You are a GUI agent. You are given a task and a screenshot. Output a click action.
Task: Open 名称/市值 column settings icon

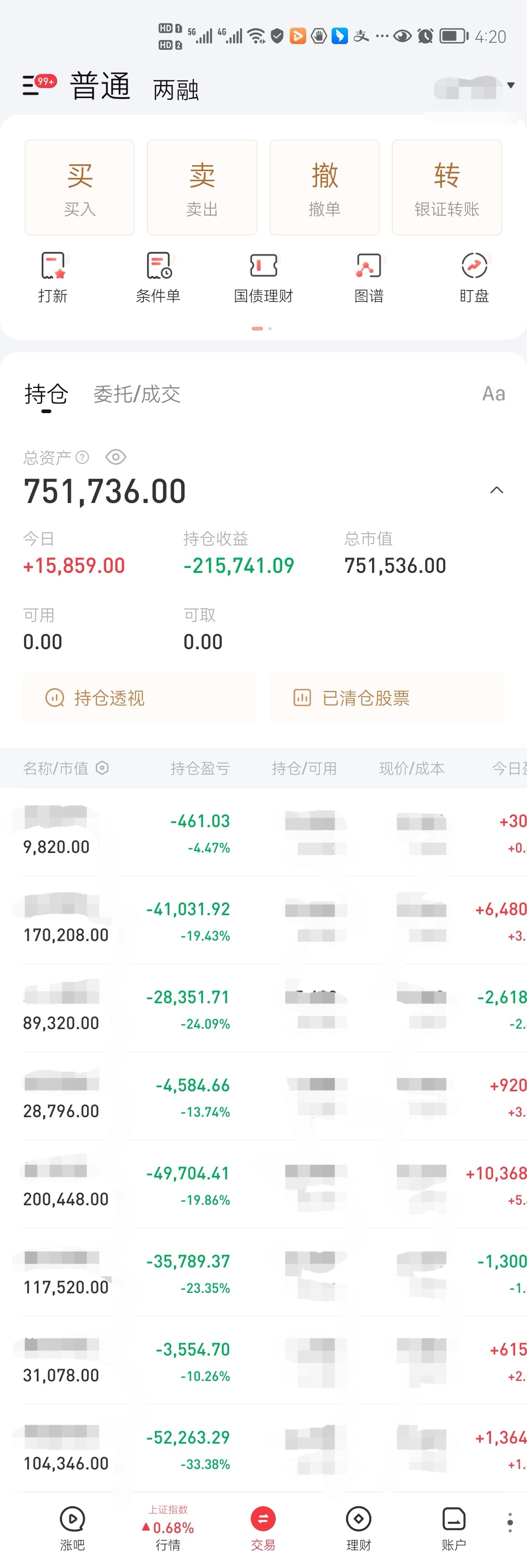click(102, 768)
